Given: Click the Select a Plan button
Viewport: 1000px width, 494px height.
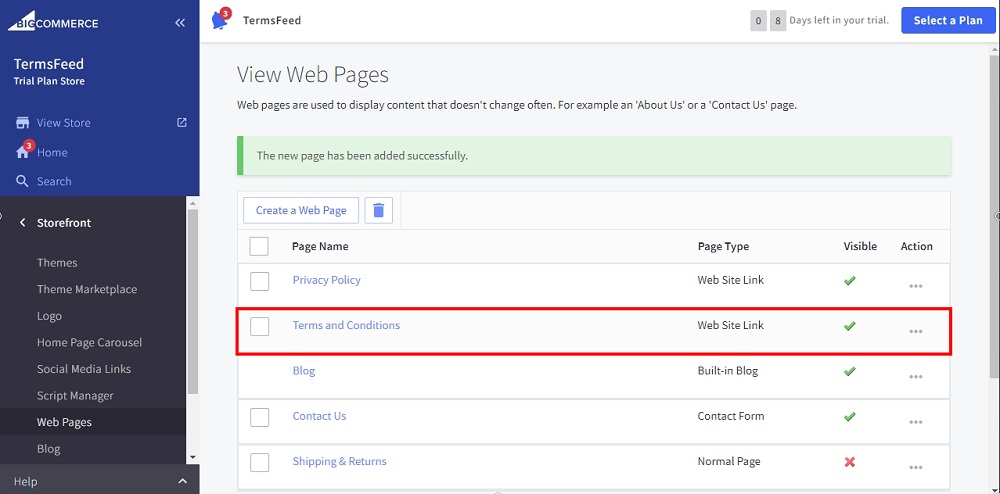Looking at the screenshot, I should point(948,20).
